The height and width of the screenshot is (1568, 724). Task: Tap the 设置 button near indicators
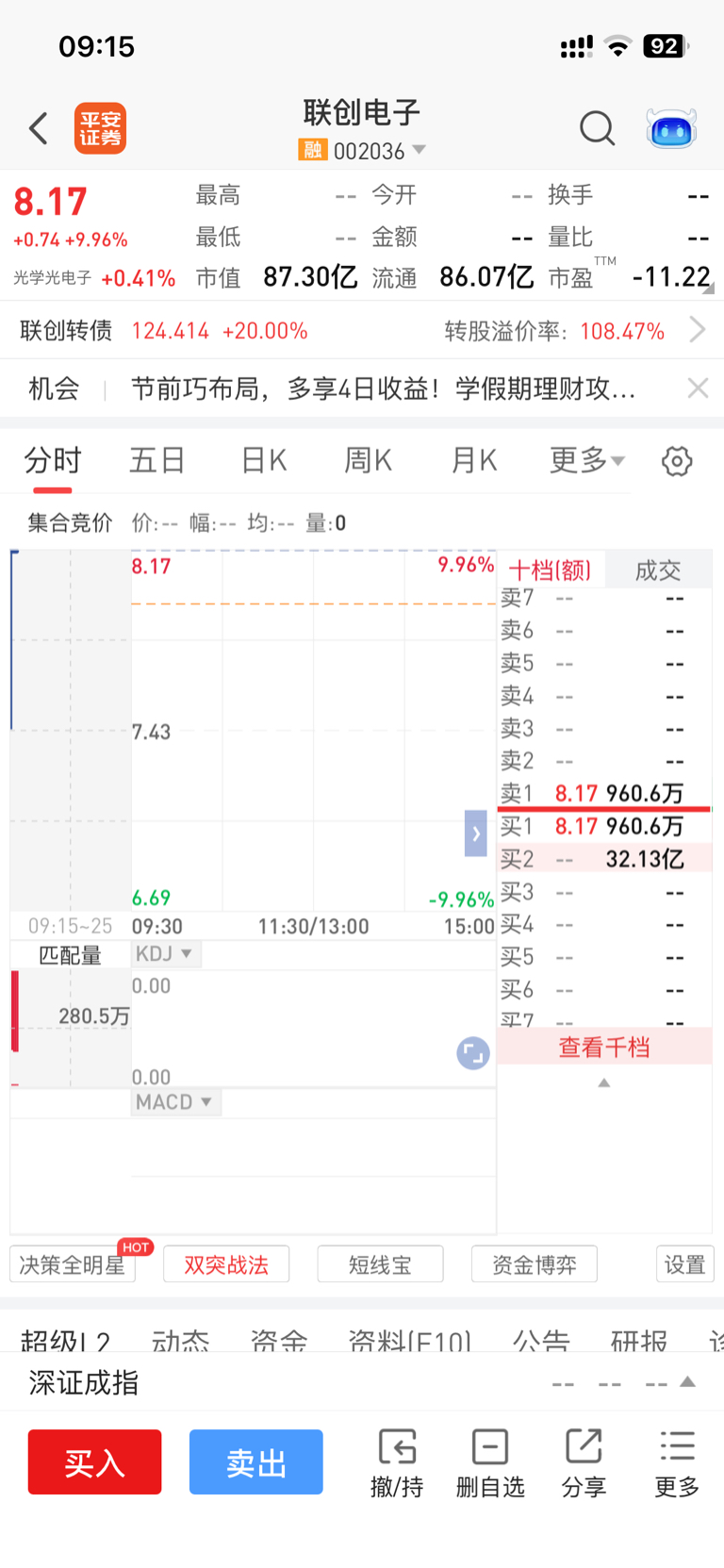coord(685,1264)
